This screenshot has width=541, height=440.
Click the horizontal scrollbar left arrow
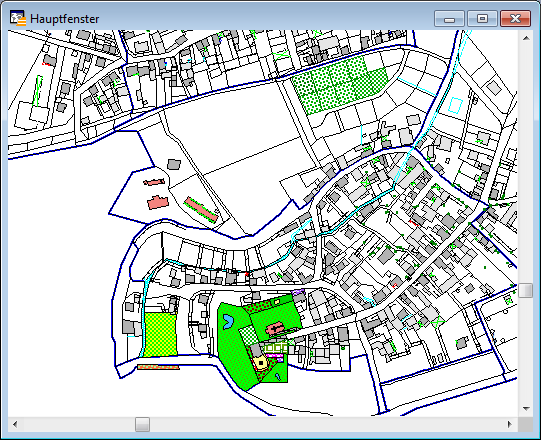click(x=15, y=424)
